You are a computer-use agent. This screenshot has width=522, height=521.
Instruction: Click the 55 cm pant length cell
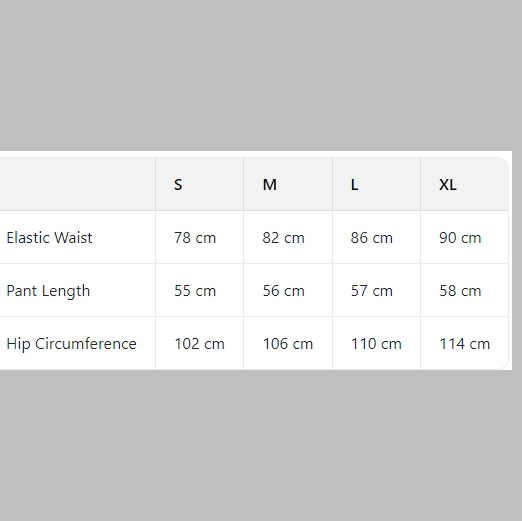tap(199, 290)
